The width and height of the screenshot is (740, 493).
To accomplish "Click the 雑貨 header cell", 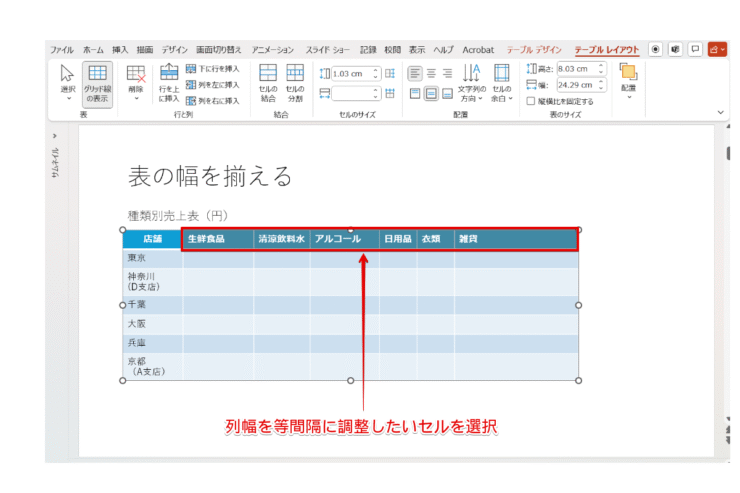I will (516, 239).
